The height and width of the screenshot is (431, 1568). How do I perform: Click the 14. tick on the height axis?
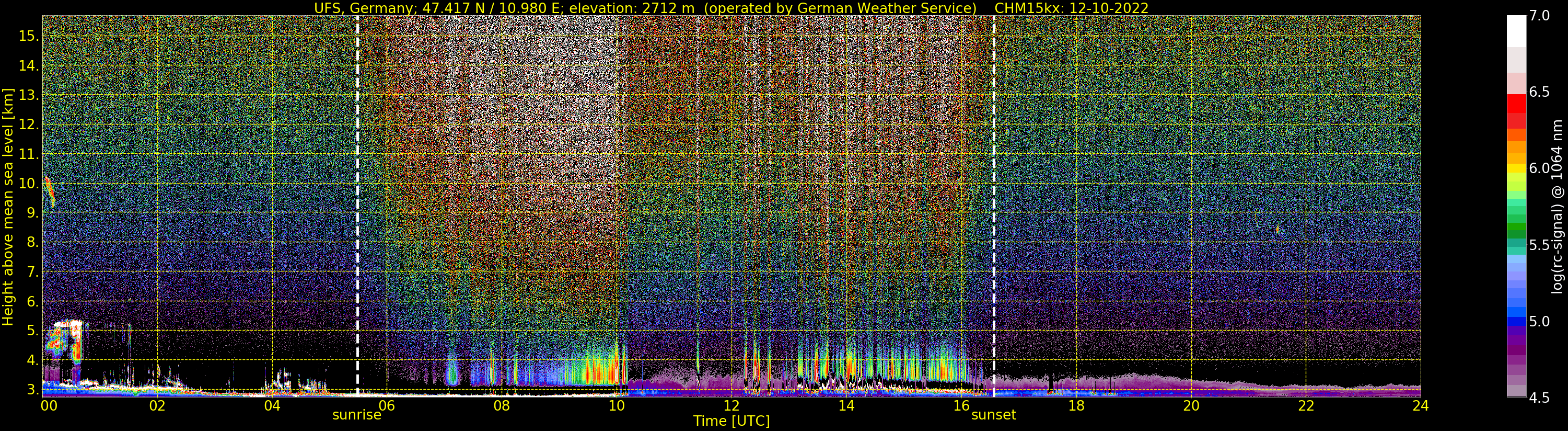(x=28, y=66)
